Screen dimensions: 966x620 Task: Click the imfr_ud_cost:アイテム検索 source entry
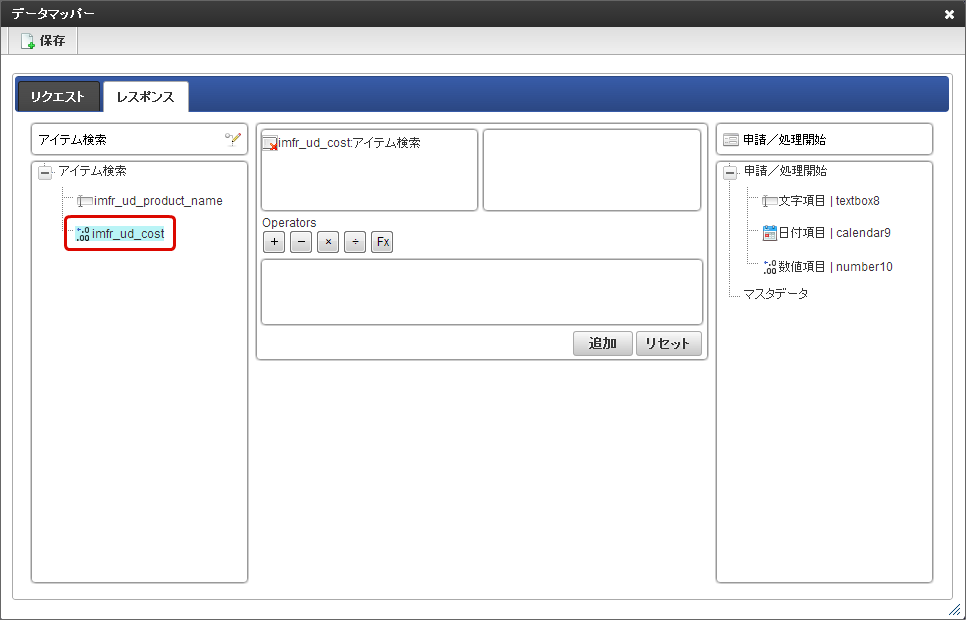349,143
